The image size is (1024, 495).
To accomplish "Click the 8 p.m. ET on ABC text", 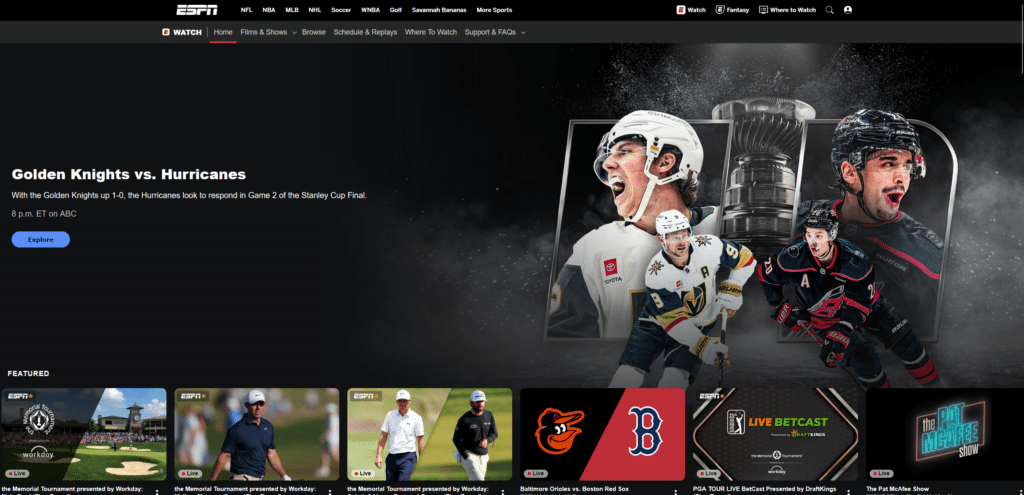I will coord(44,214).
